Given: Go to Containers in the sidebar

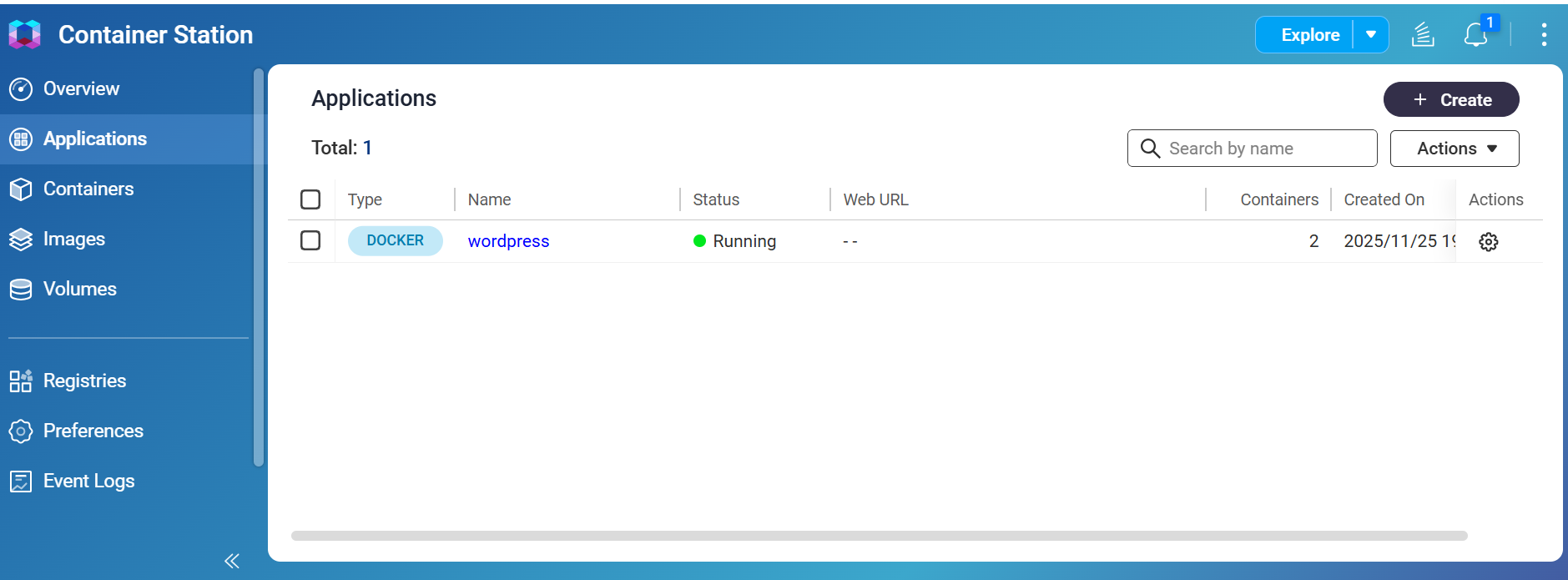Looking at the screenshot, I should click(x=88, y=189).
